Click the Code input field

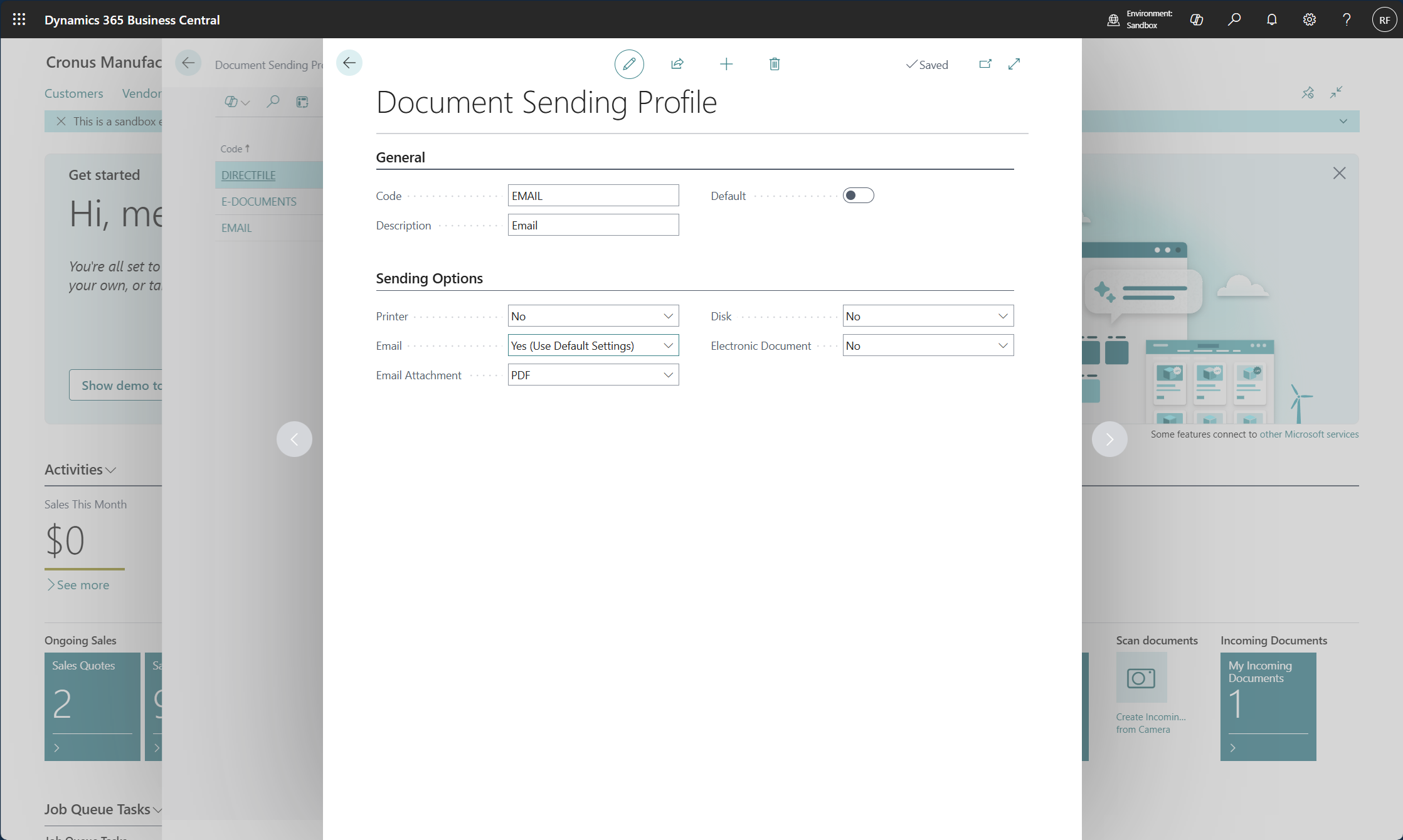pyautogui.click(x=593, y=196)
